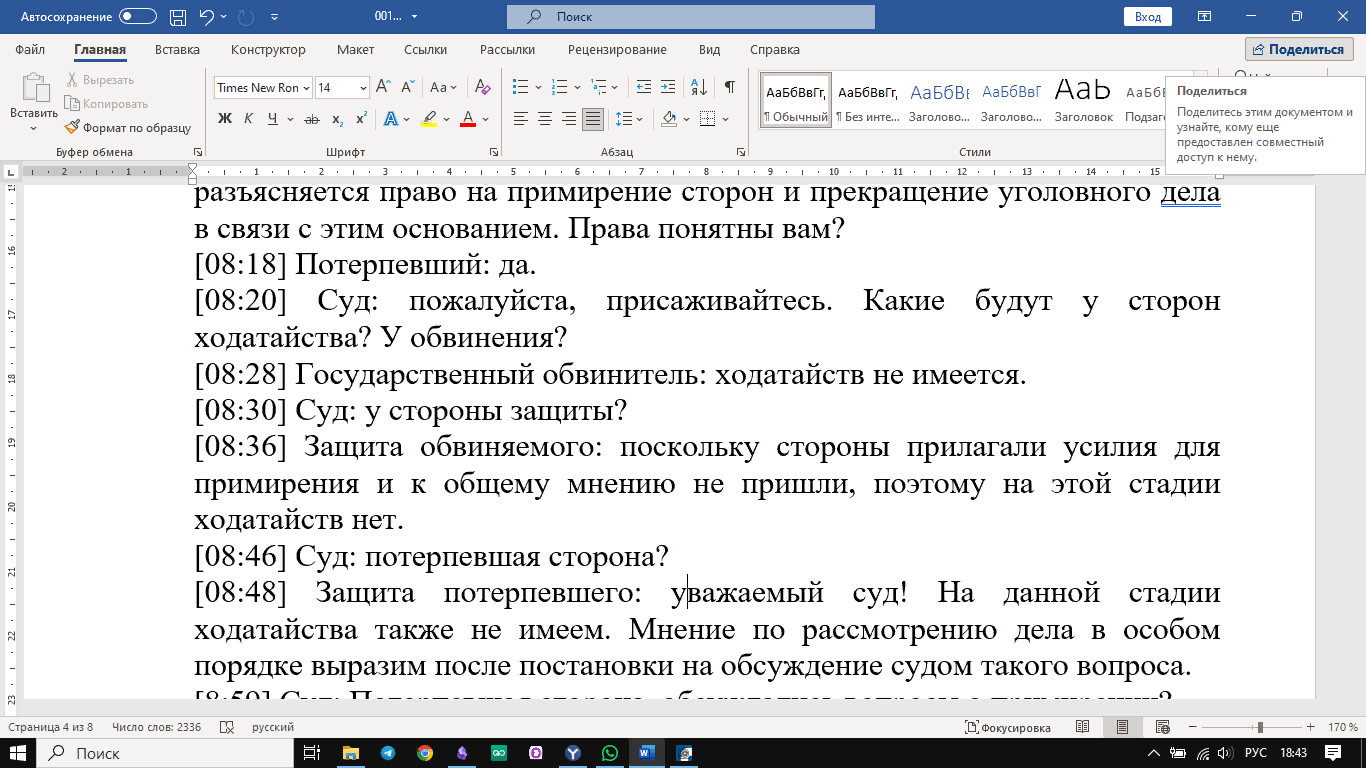Click the Поиск search box in title bar
Screen dimensions: 1366x768
pyautogui.click(x=690, y=17)
